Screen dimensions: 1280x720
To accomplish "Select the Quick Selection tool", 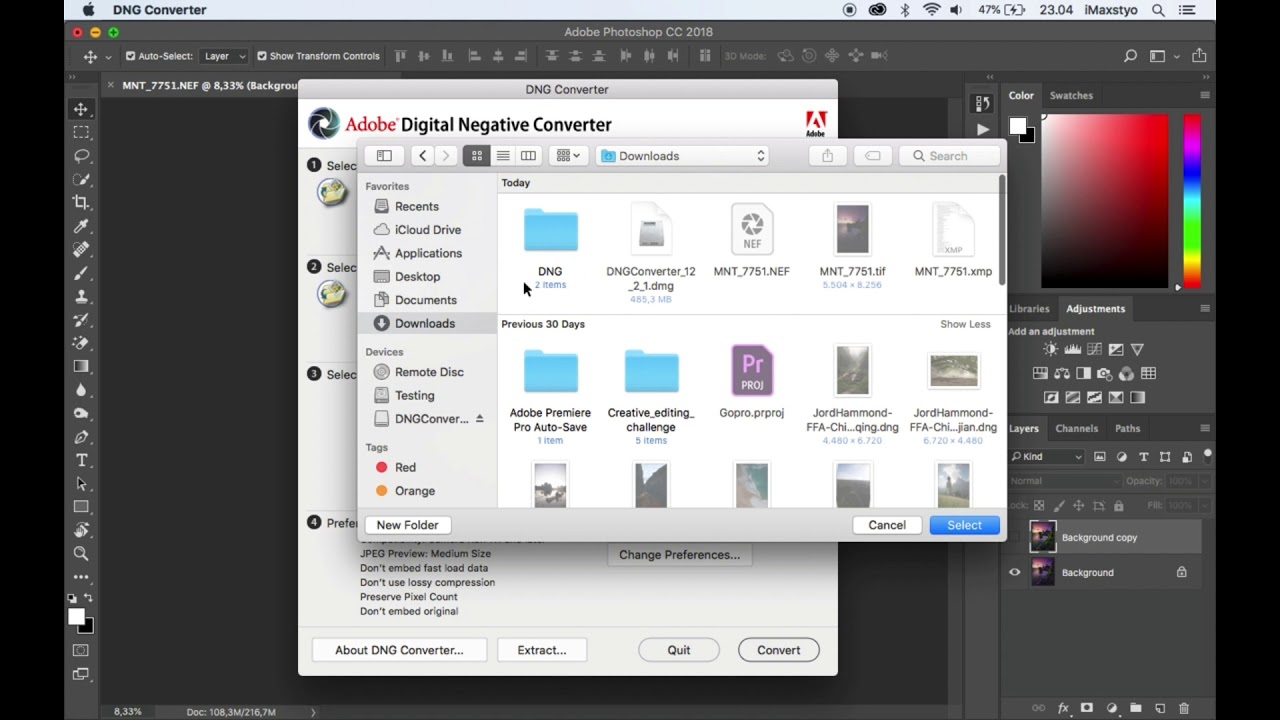I will click(x=81, y=179).
